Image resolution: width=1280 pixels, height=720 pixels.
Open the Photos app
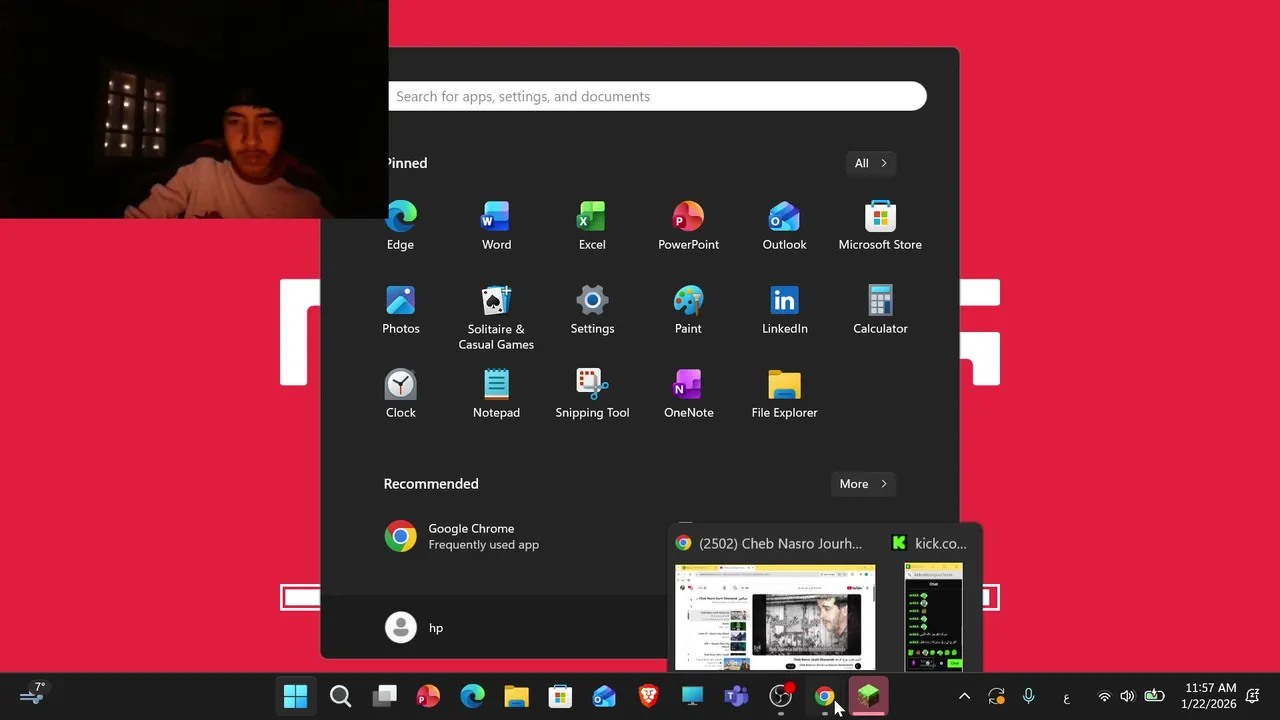pos(400,310)
